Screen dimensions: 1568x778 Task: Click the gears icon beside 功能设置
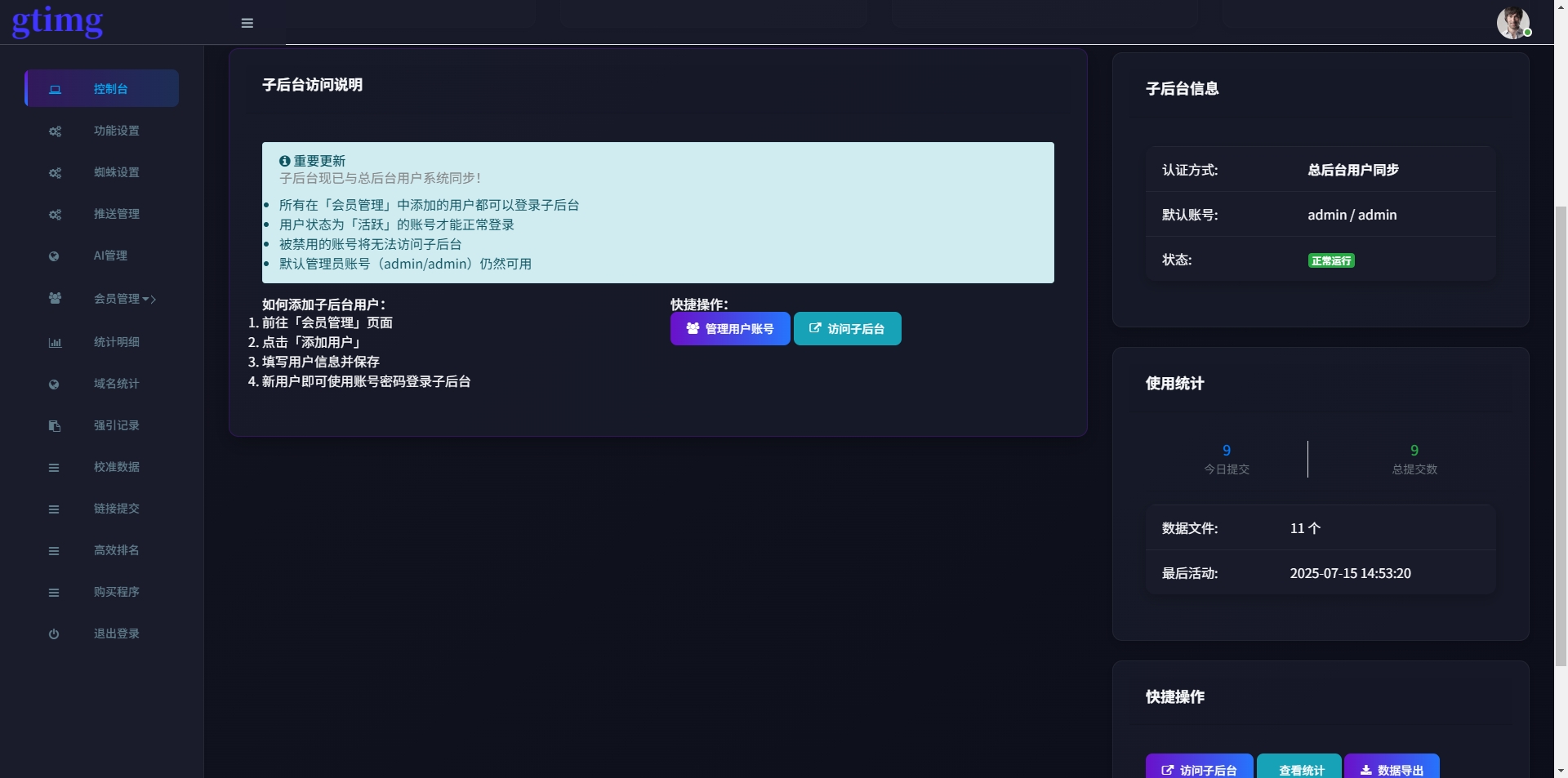55,131
